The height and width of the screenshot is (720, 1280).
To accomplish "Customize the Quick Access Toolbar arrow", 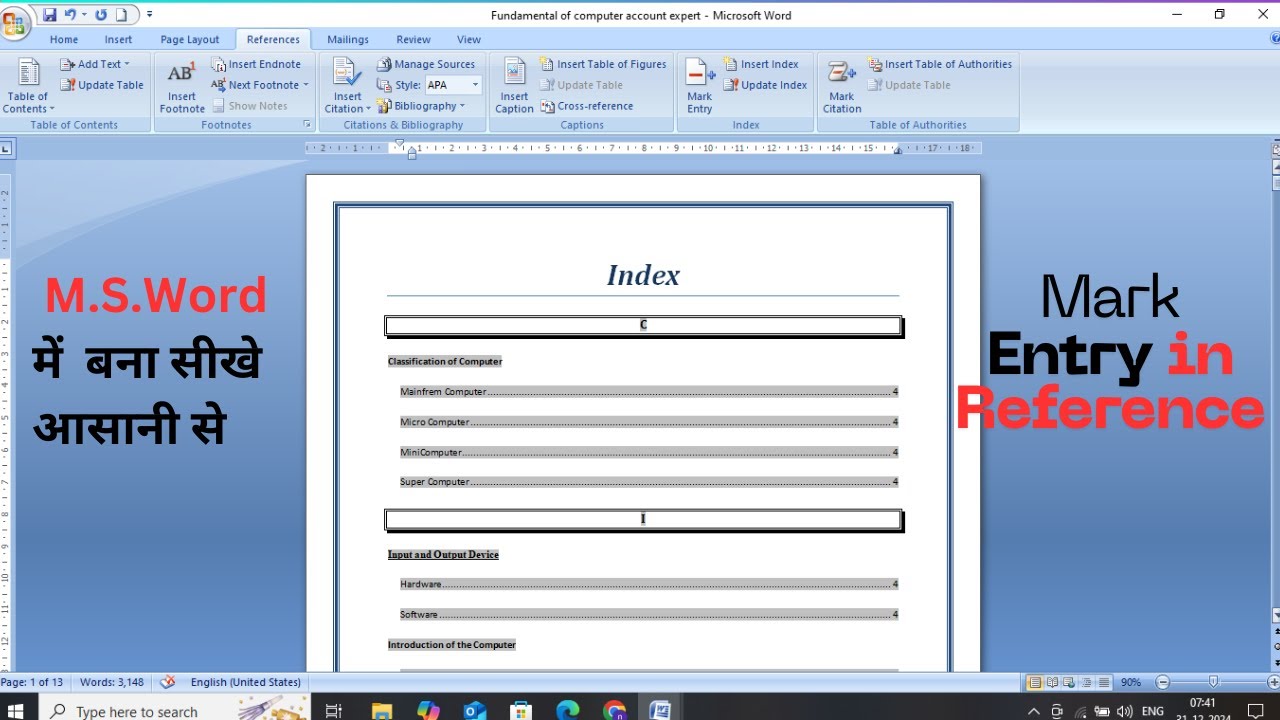I will (149, 15).
